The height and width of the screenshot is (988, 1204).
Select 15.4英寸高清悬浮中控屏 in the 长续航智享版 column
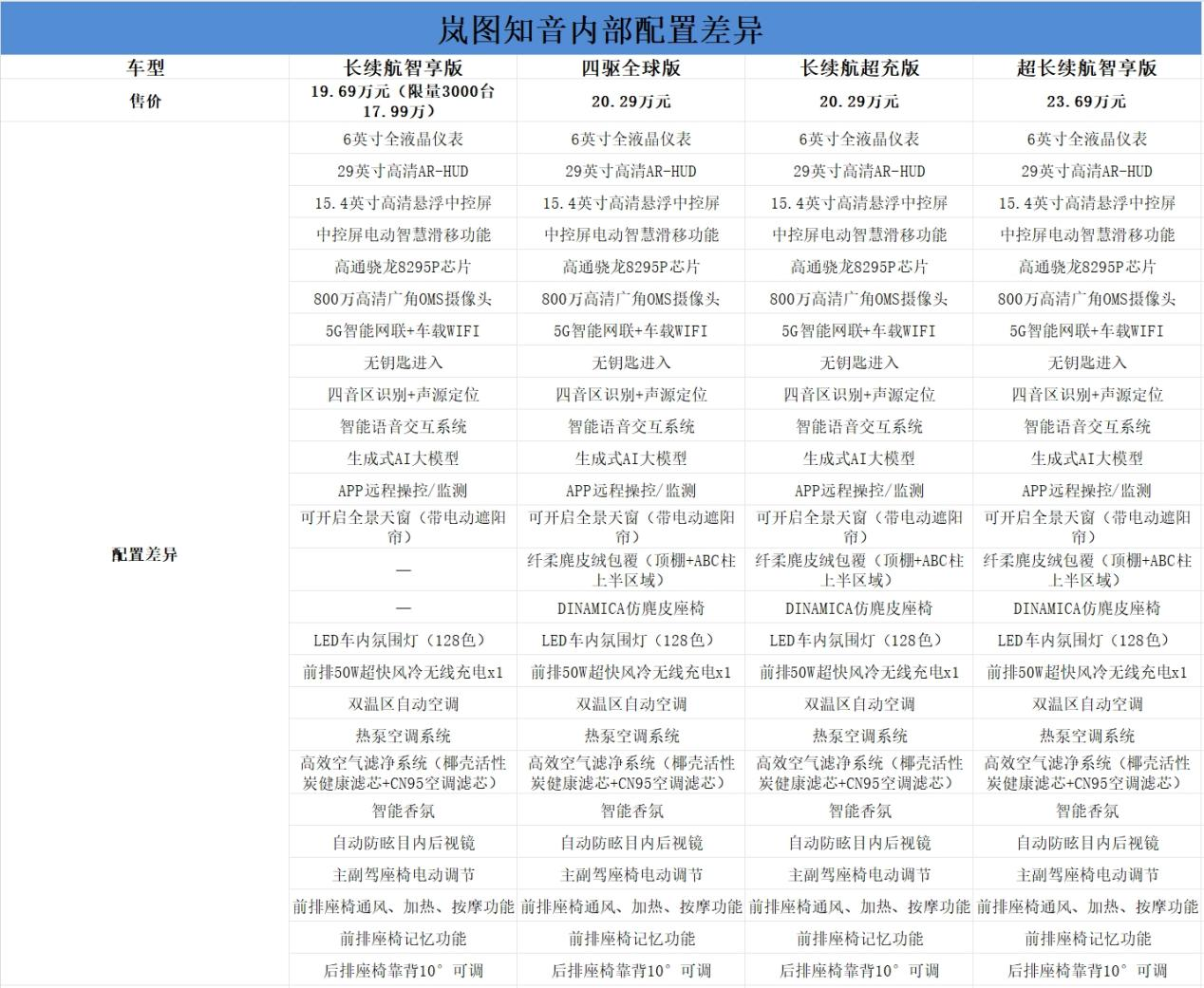(x=403, y=203)
